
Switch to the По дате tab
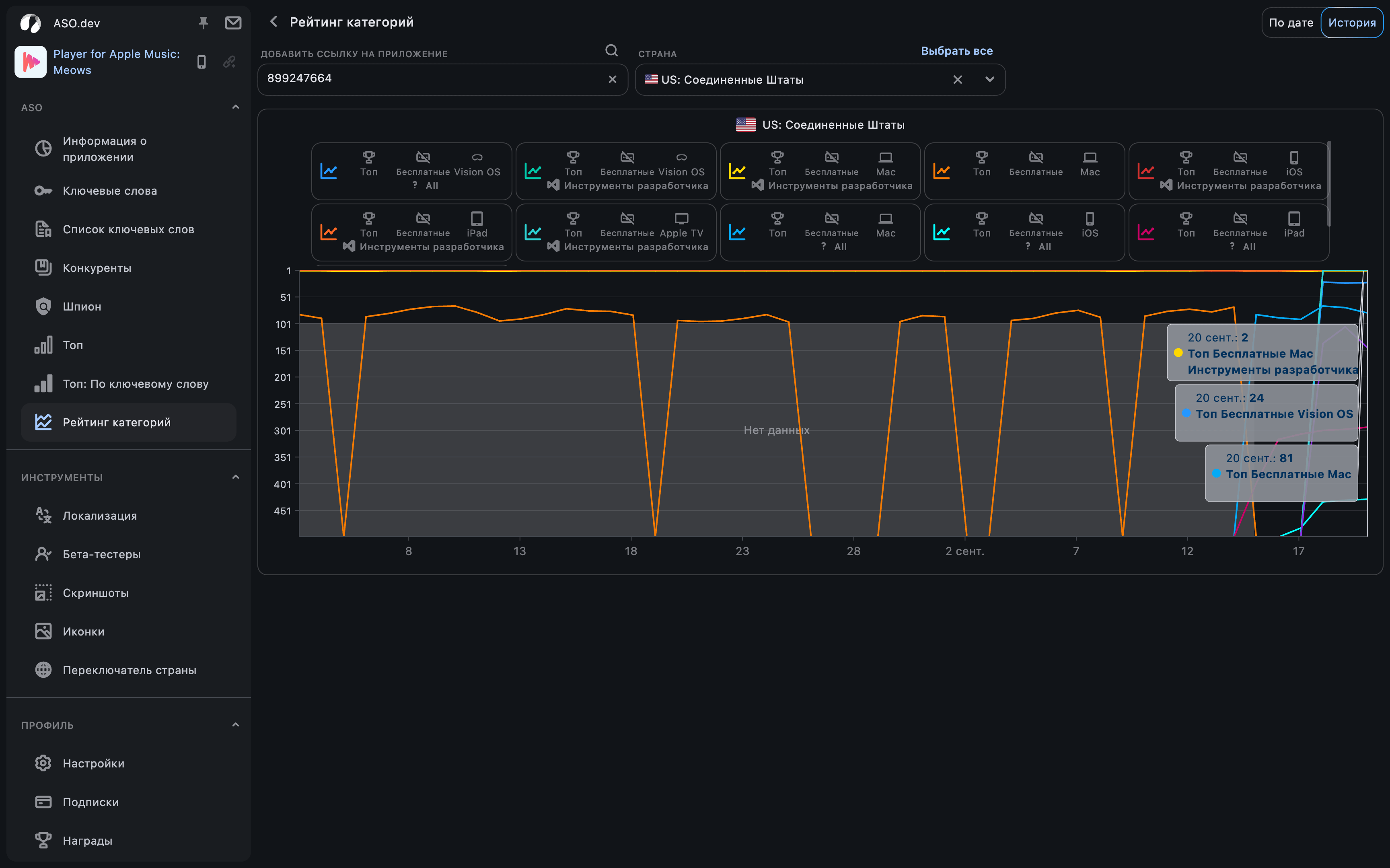point(1291,23)
